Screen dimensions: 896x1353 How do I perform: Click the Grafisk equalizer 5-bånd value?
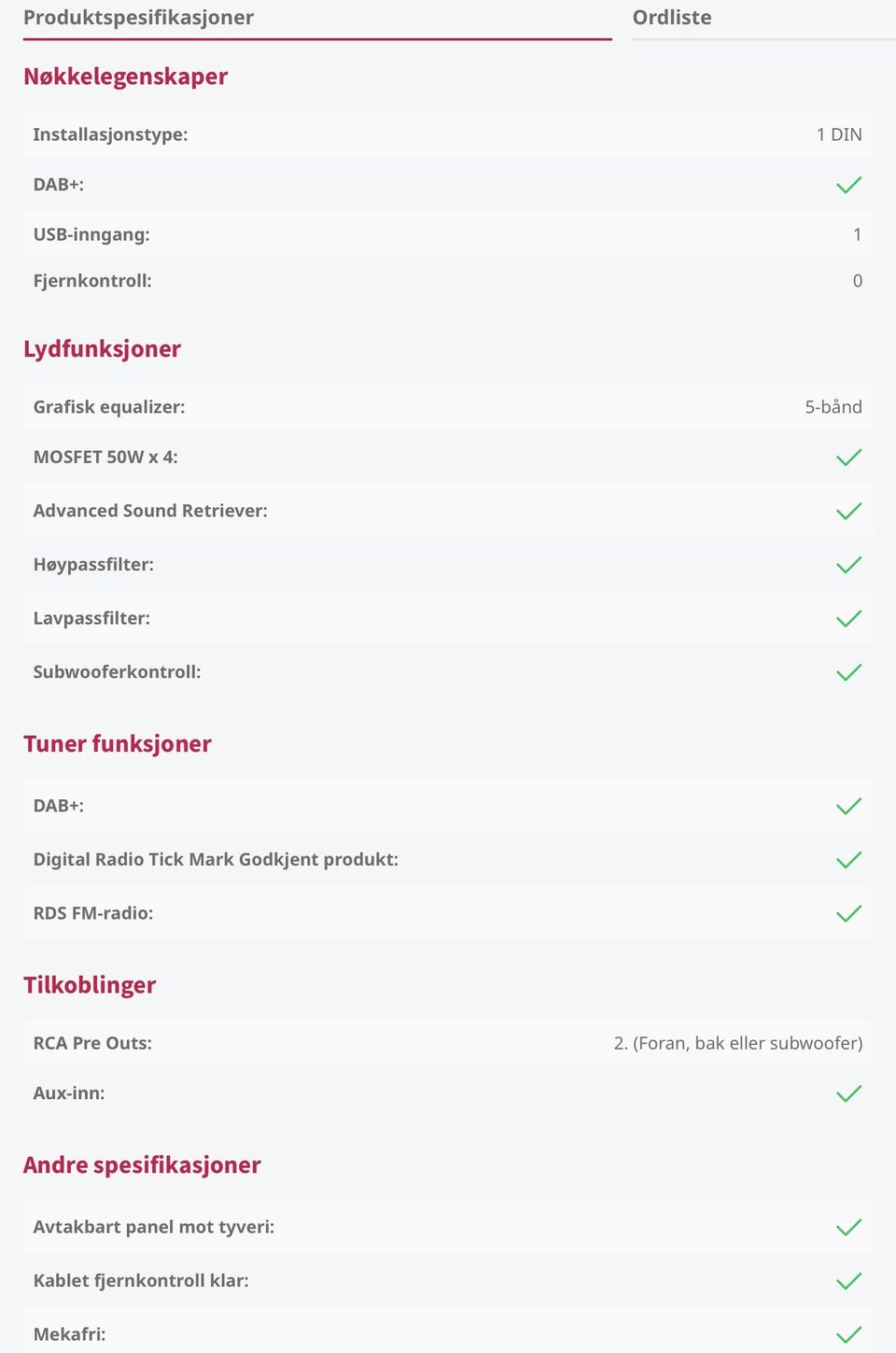(833, 407)
